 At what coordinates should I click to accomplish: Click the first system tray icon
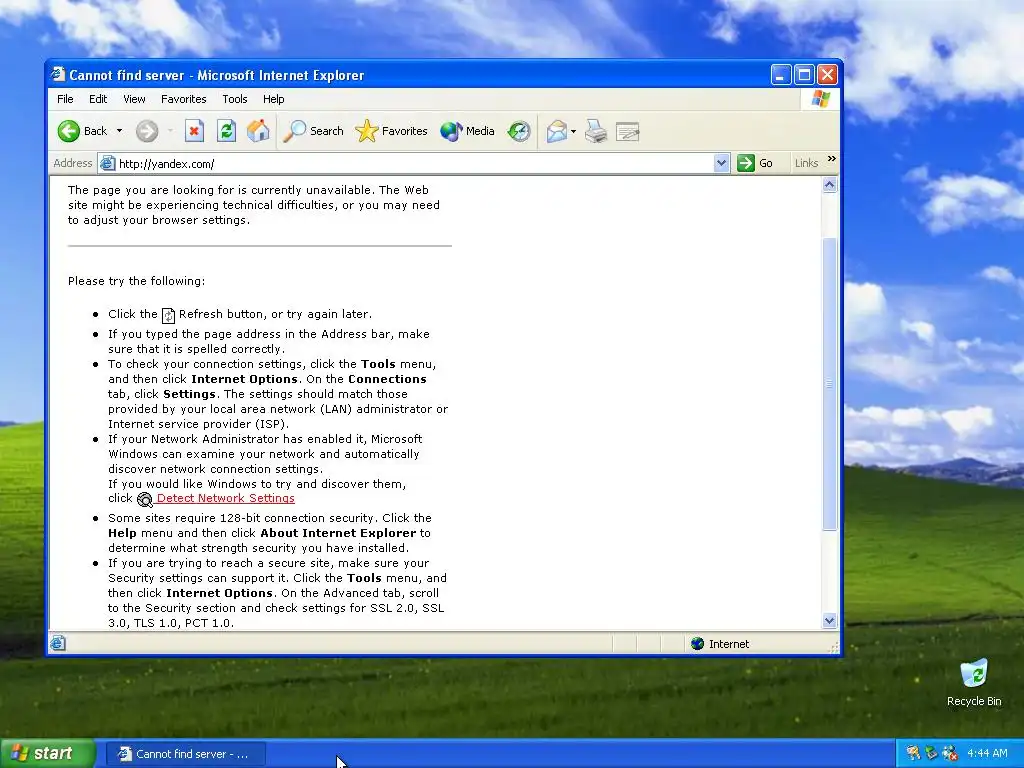point(913,754)
